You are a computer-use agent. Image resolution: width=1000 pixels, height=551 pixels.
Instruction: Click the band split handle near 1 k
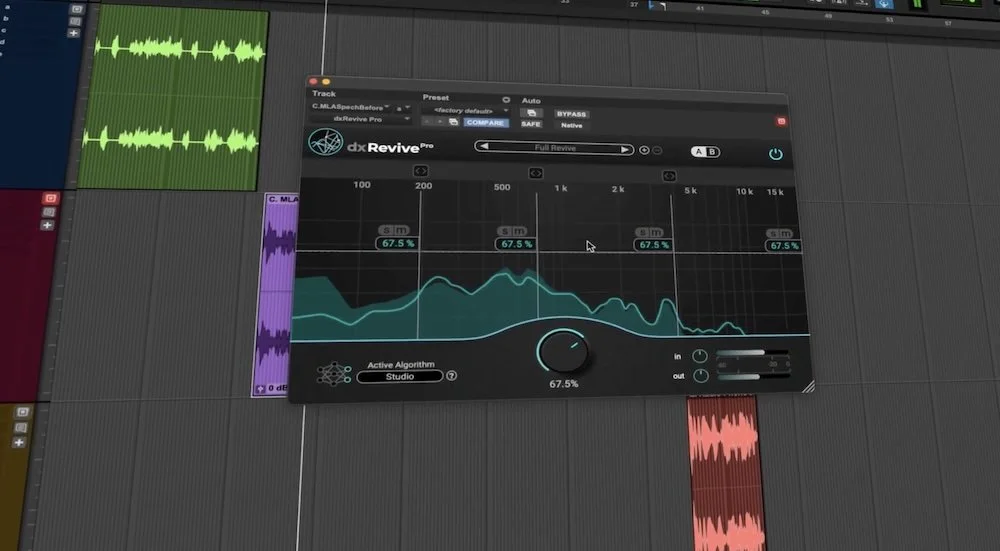click(536, 173)
